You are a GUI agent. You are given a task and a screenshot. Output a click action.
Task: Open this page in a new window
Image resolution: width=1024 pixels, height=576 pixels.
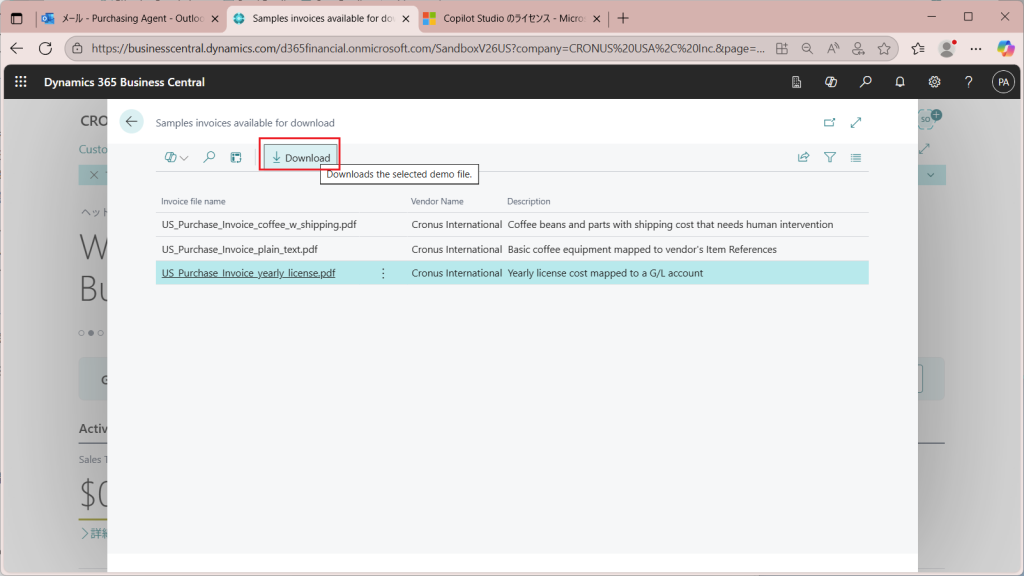829,122
